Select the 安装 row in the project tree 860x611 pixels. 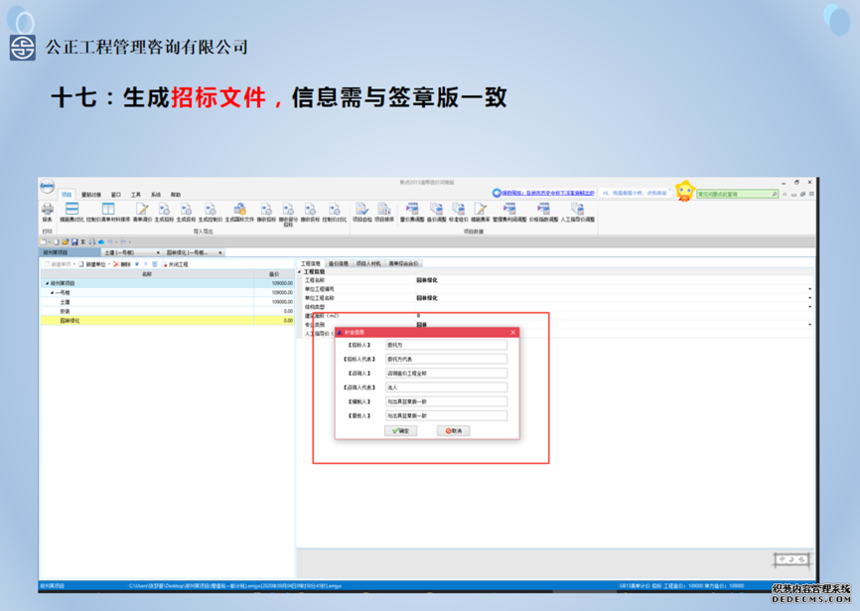point(168,311)
